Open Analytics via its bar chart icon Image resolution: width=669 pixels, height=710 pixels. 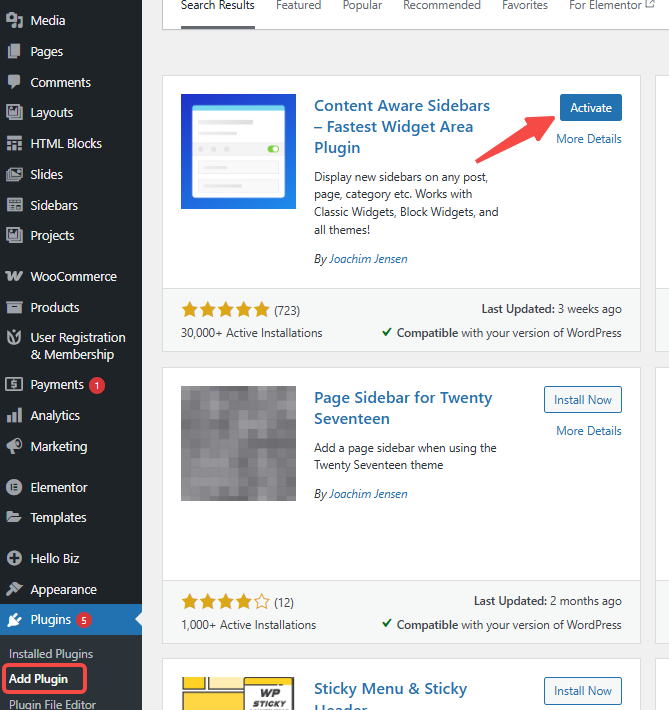pyautogui.click(x=14, y=416)
